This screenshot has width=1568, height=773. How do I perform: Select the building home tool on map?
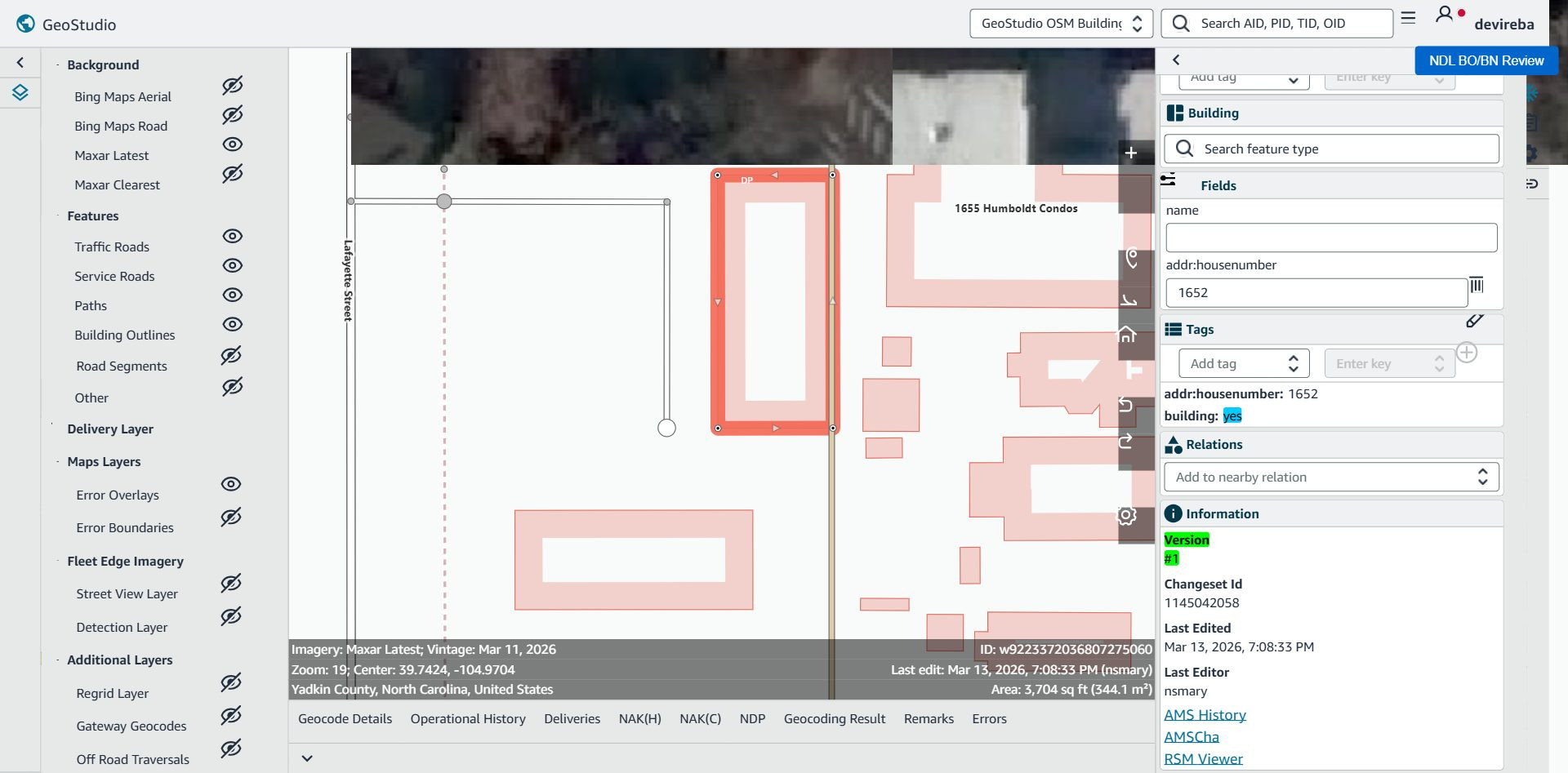click(1127, 334)
